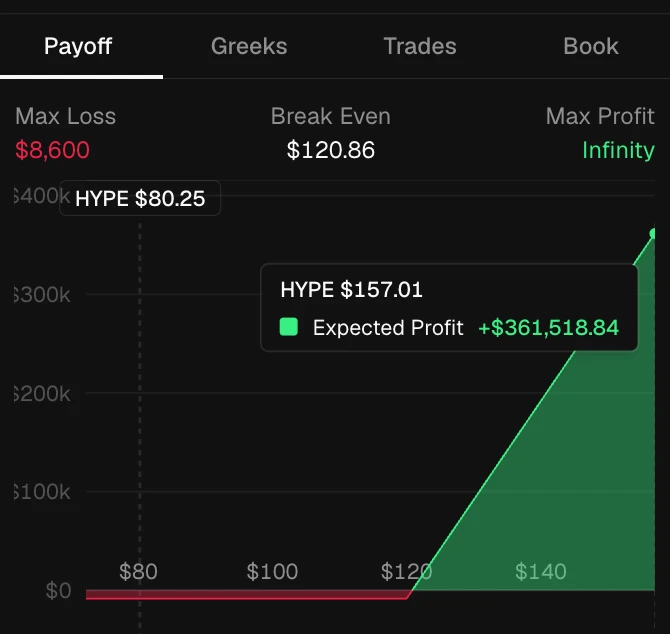Click the $120 x-axis label
Screen dimensions: 670x634
[406, 571]
